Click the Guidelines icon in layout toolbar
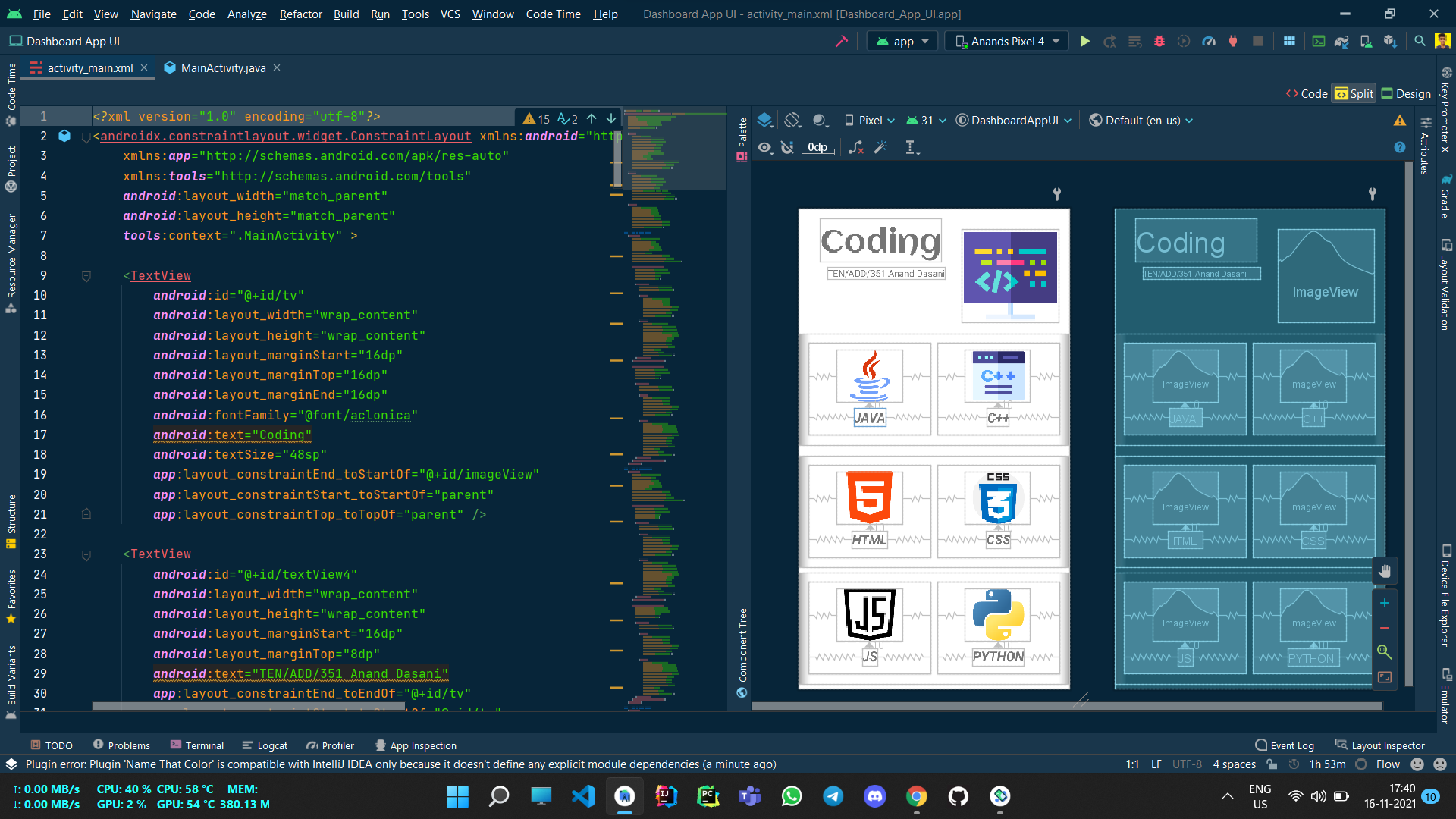This screenshot has height=819, width=1456. 912,147
